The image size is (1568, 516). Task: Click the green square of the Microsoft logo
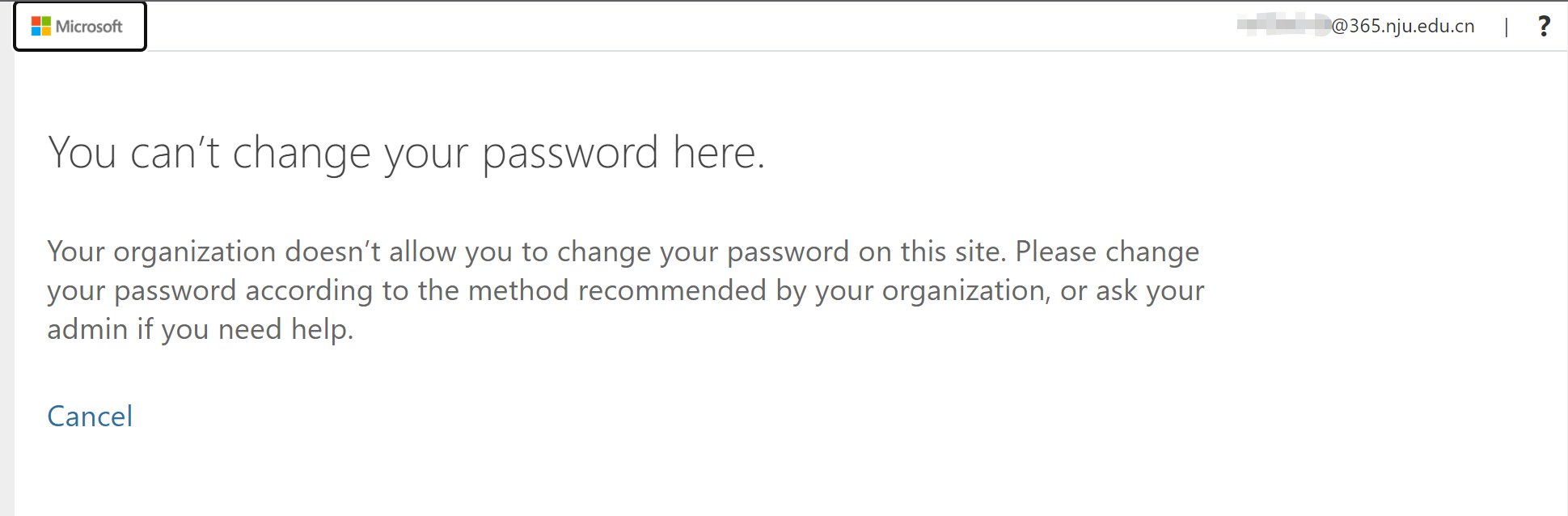pyautogui.click(x=46, y=21)
